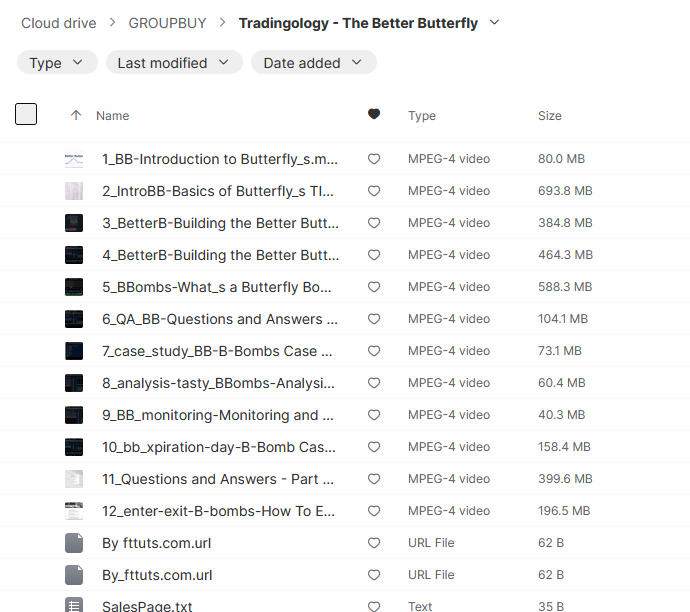Toggle favorite on 10_bb_xpiration-day video

click(374, 447)
